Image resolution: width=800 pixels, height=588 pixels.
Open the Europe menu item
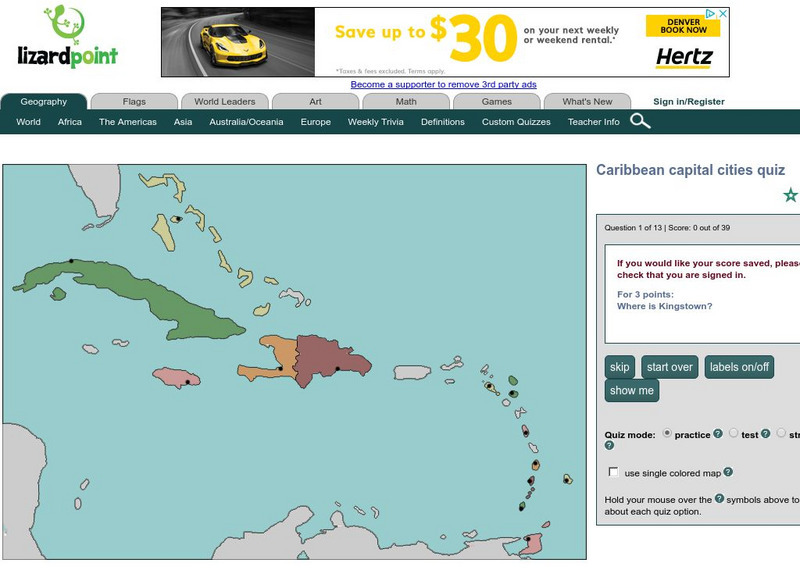coord(316,122)
